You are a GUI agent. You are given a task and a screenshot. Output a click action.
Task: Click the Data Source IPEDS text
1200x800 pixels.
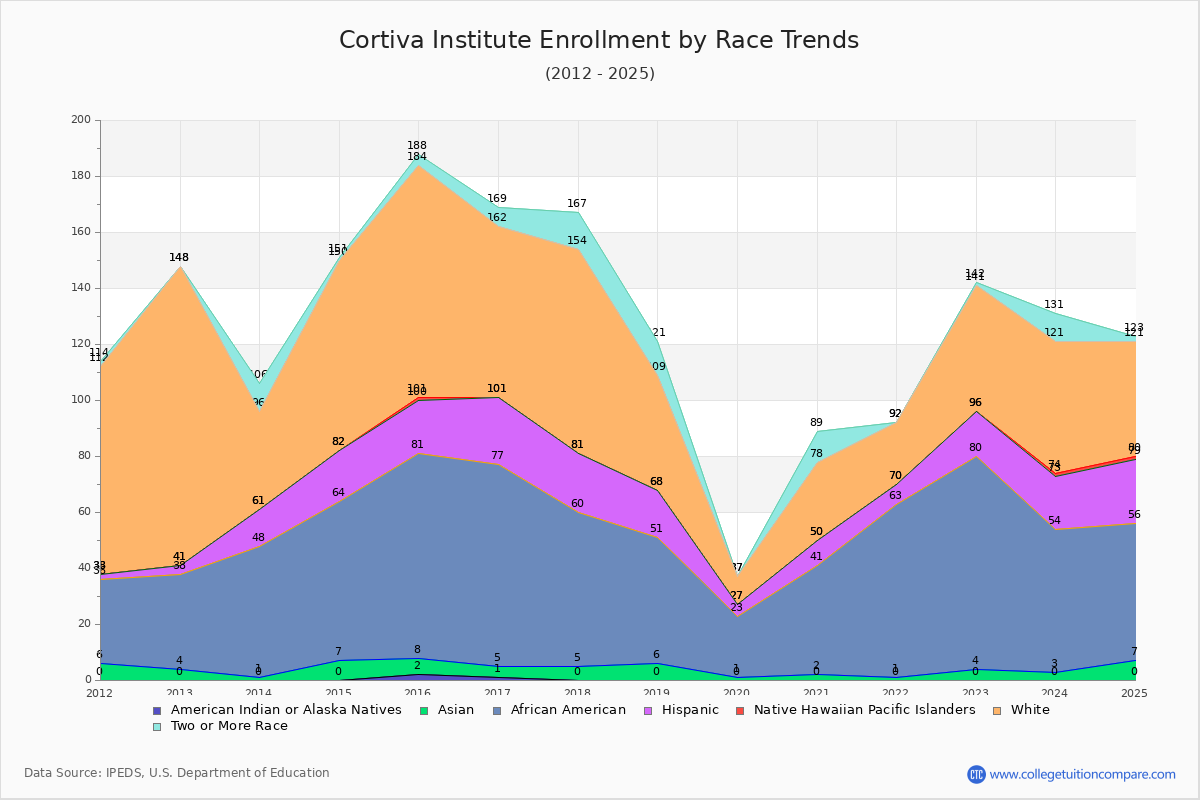177,773
